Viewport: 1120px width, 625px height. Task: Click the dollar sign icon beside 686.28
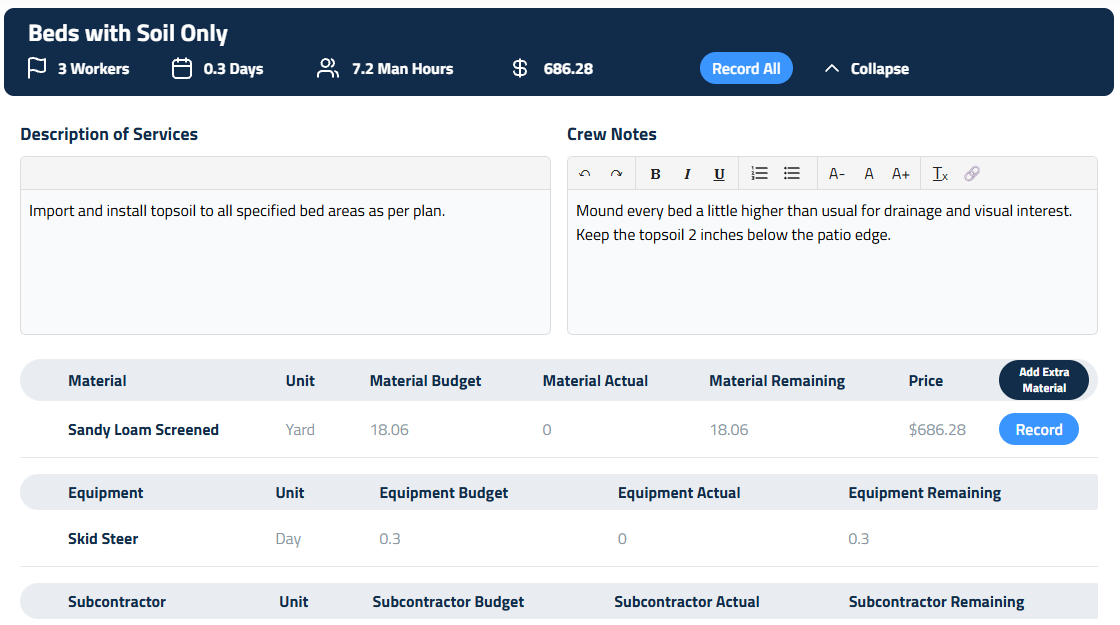click(x=520, y=69)
